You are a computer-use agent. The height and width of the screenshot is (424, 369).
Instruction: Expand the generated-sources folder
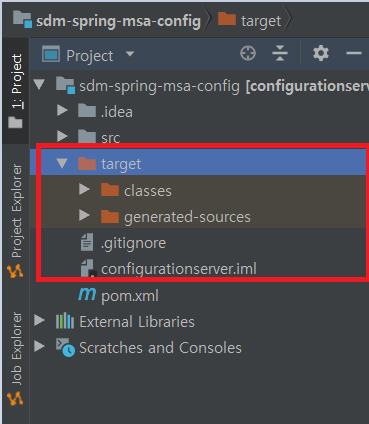[84, 215]
